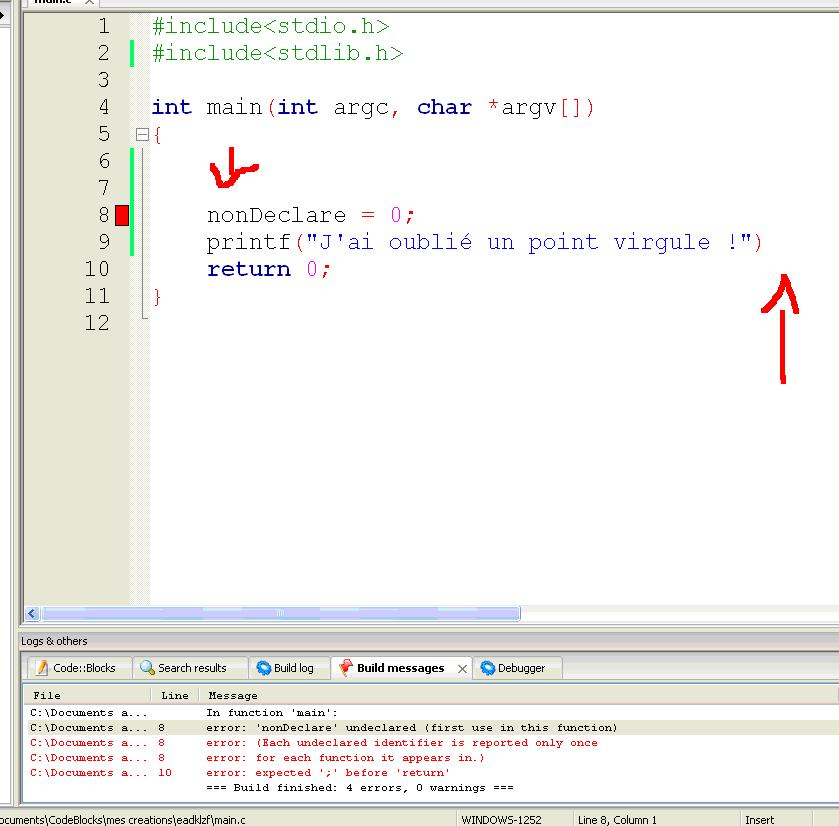Screen dimensions: 839x826
Task: Click the Insert mode indicator in the status bar
Action: click(x=760, y=819)
